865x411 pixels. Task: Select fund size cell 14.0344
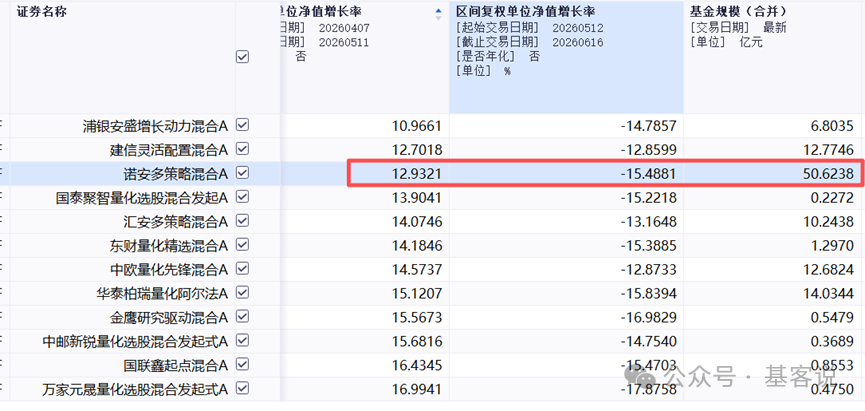click(x=829, y=294)
